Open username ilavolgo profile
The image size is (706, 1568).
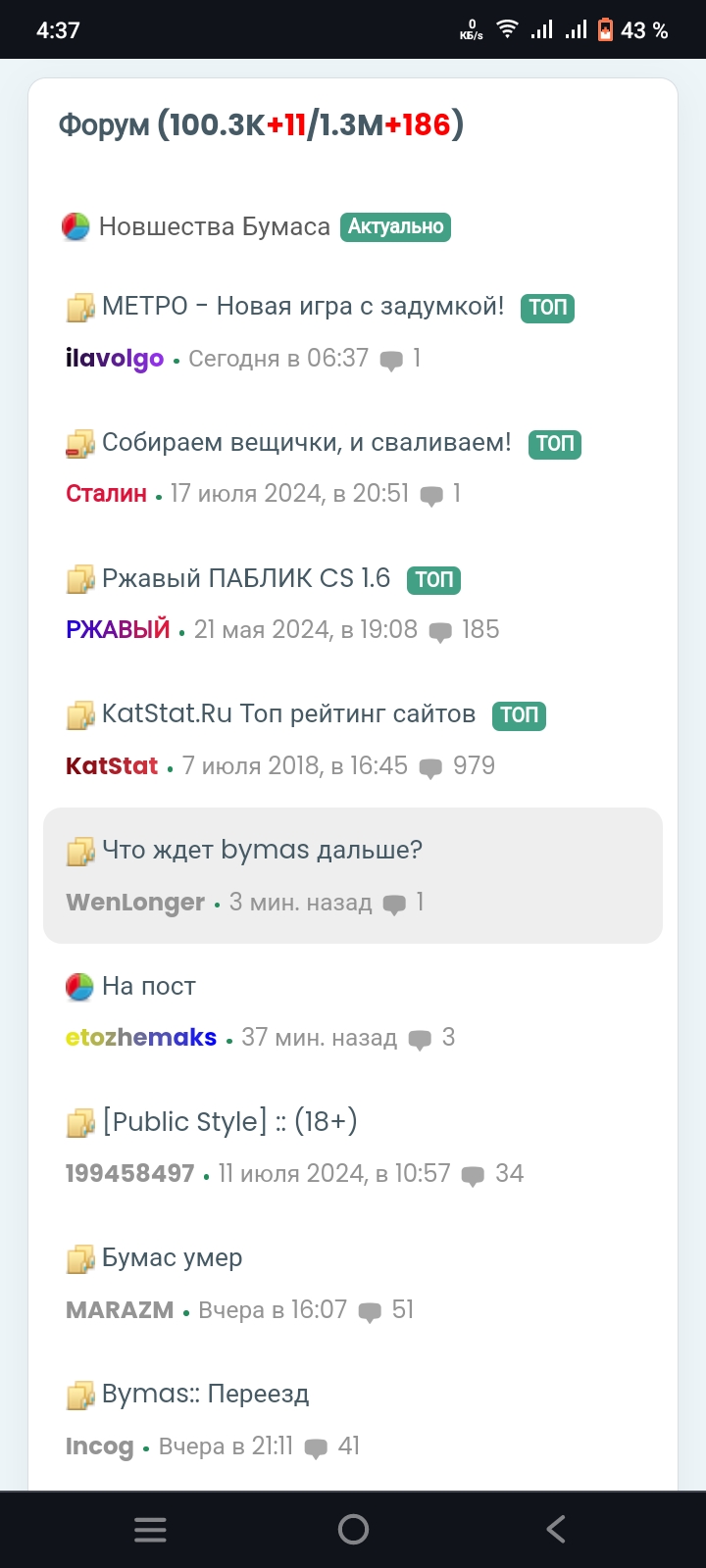click(115, 359)
